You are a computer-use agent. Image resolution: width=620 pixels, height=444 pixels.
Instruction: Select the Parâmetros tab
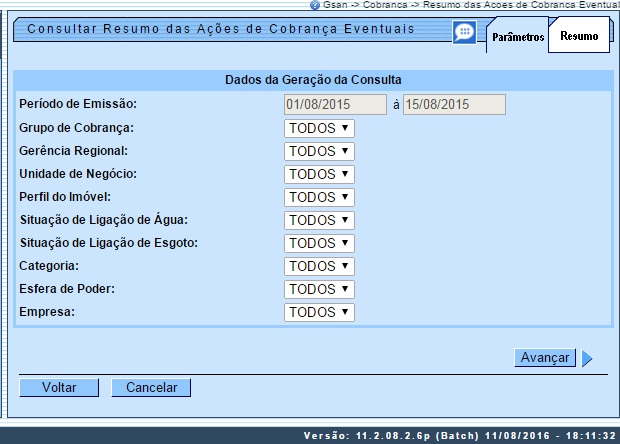(x=518, y=37)
